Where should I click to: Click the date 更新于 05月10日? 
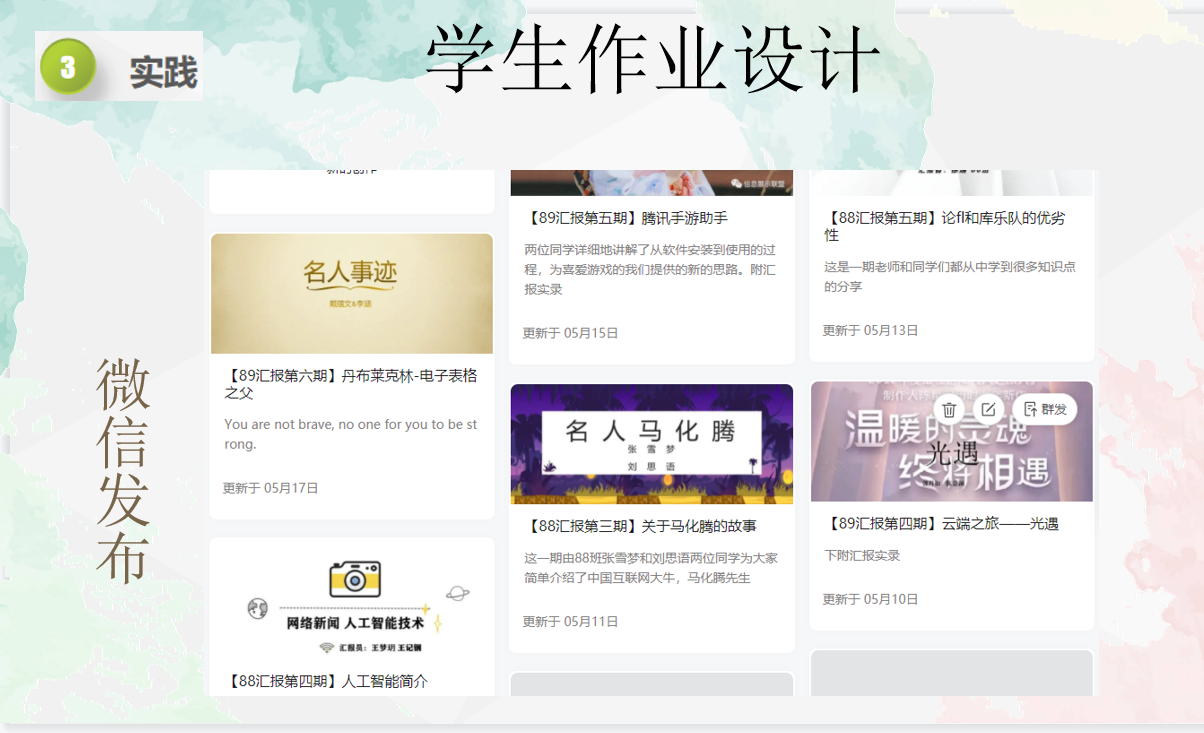(871, 599)
